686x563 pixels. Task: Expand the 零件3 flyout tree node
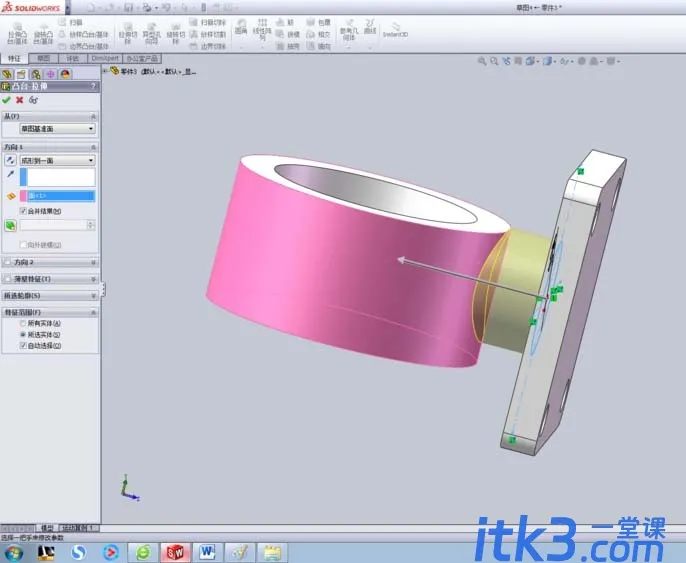click(x=105, y=71)
